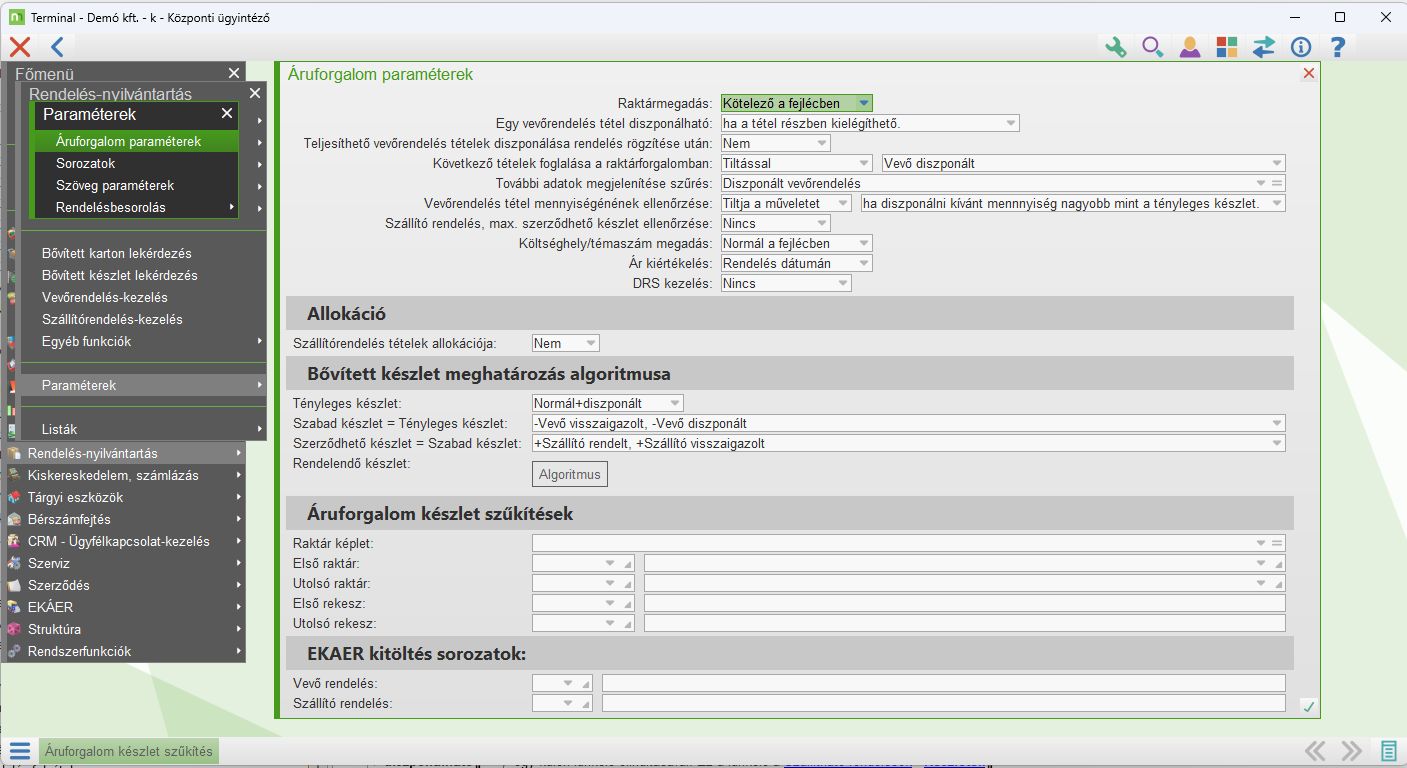Click the green wrench settings icon

1115,47
